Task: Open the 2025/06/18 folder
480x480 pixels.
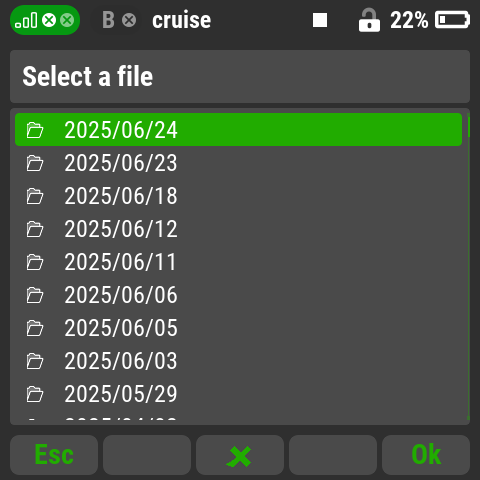Action: click(x=238, y=196)
